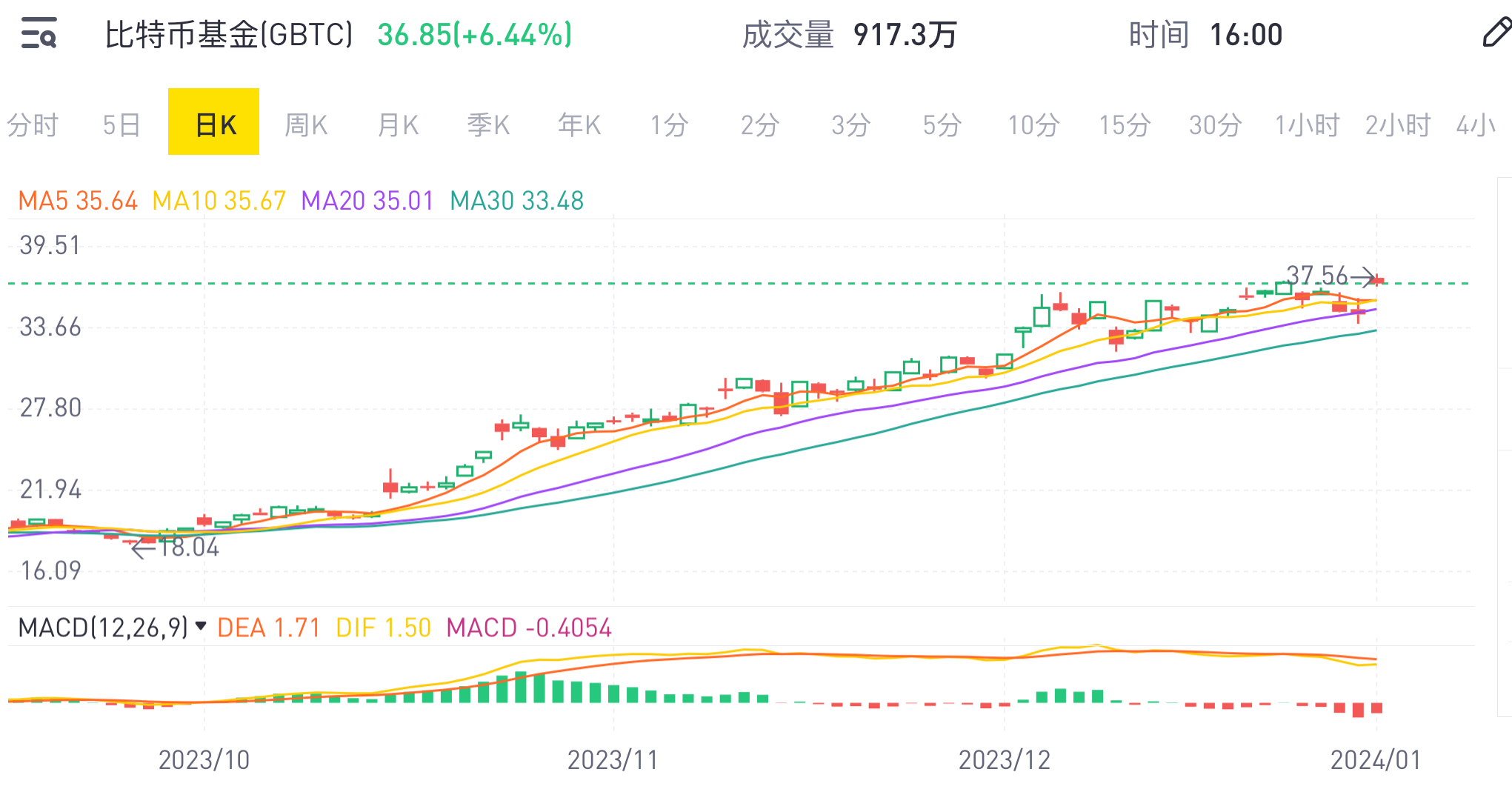
Task: Select the 1分 interval
Action: point(670,124)
